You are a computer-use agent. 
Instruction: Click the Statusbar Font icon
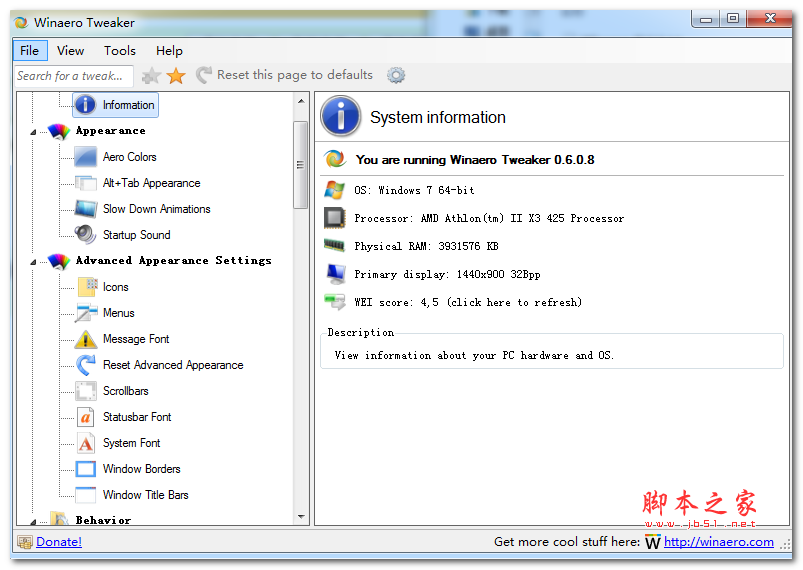pos(86,417)
